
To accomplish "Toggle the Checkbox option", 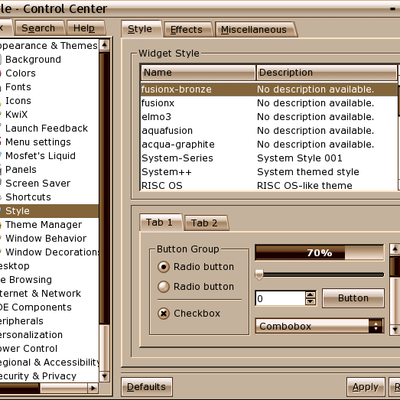I will (x=189, y=314).
